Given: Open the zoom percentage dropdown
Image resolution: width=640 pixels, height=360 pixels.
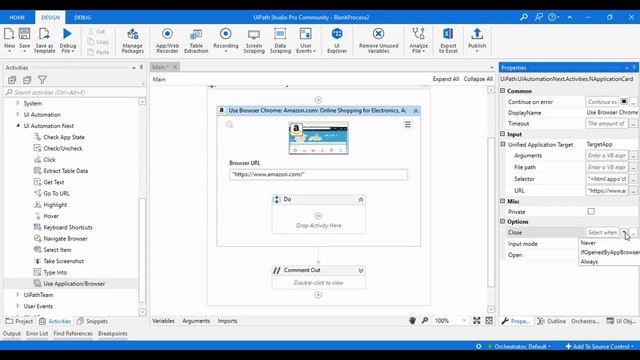Looking at the screenshot, I should coord(464,321).
